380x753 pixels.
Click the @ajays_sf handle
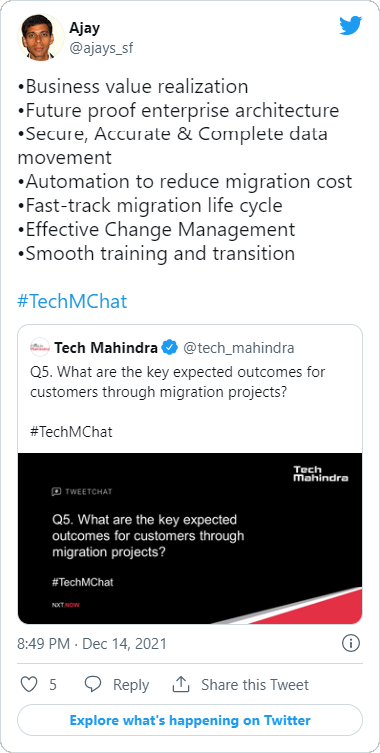(102, 48)
